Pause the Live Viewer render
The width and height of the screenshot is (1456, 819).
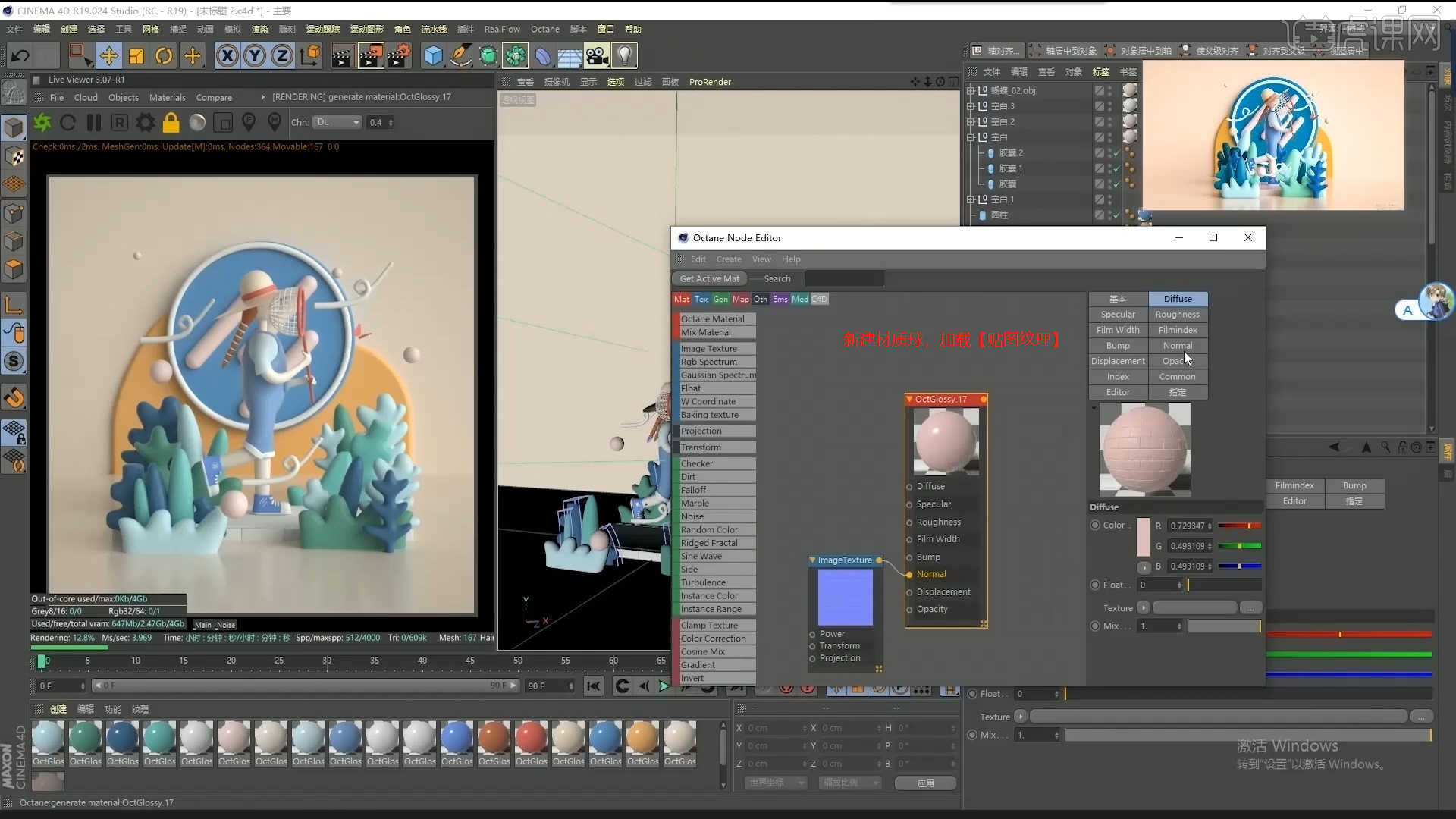94,122
